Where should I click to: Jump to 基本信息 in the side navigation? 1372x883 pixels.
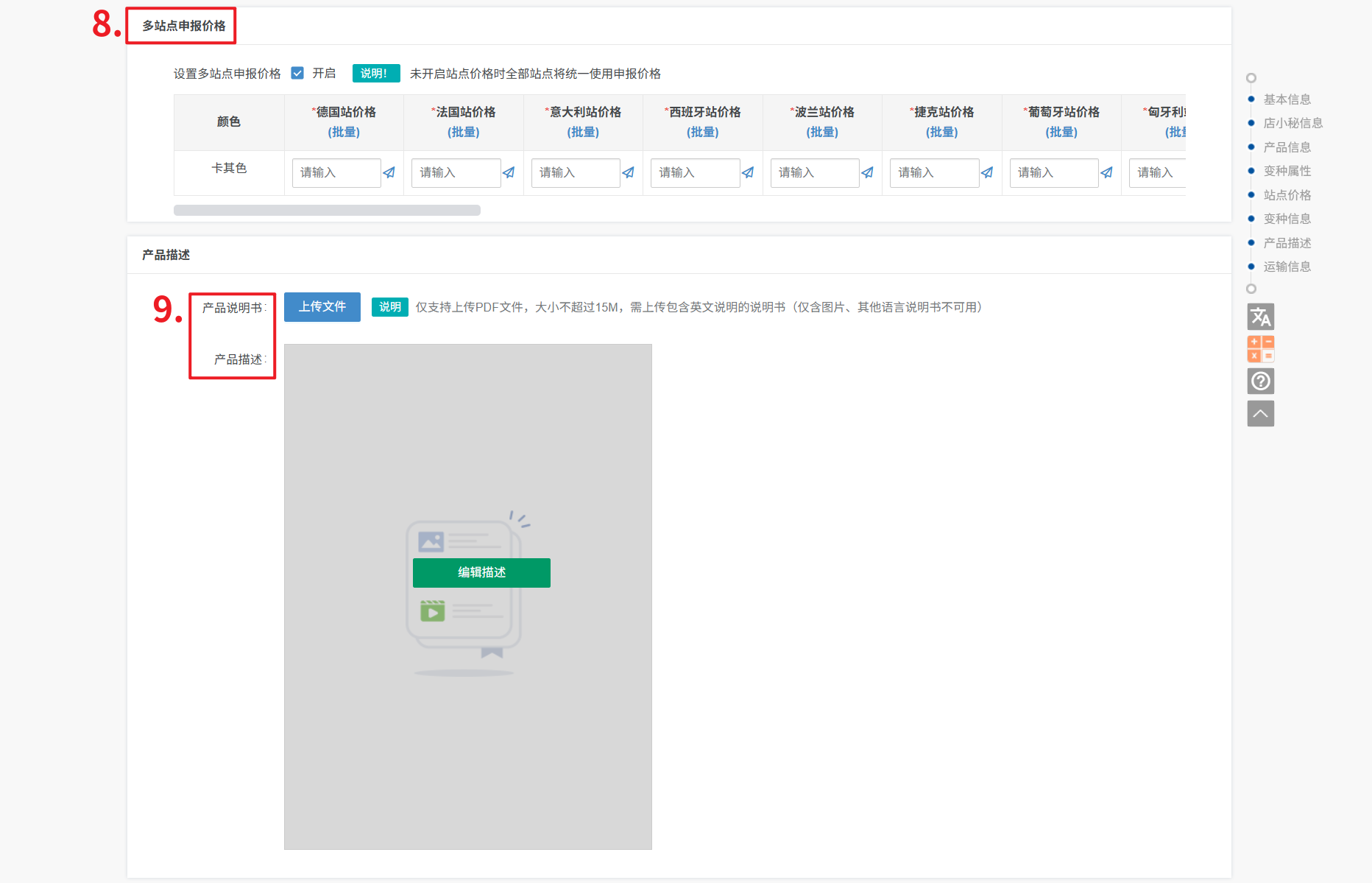click(1287, 99)
